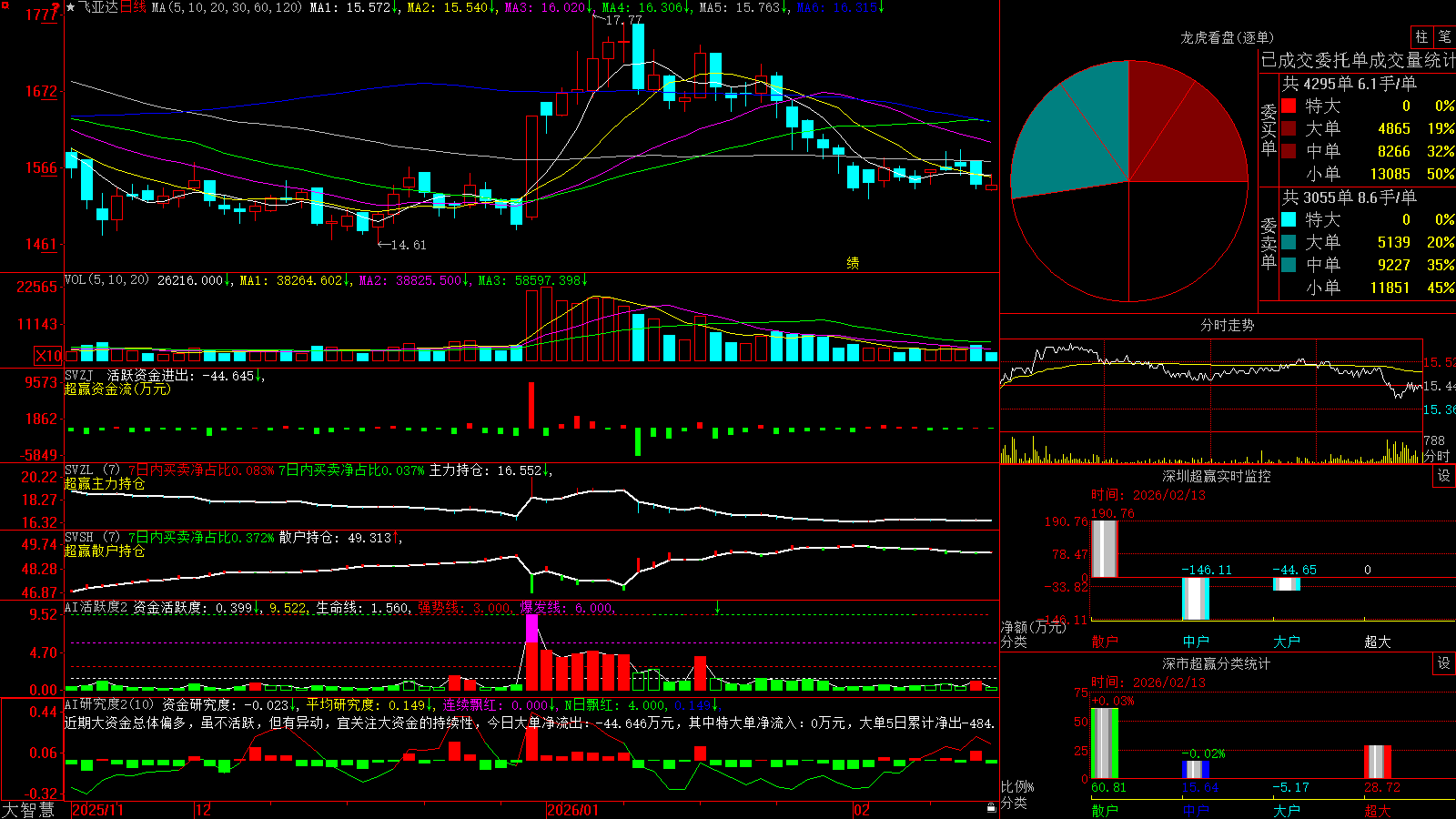Click the 日线 period label

(x=133, y=7)
